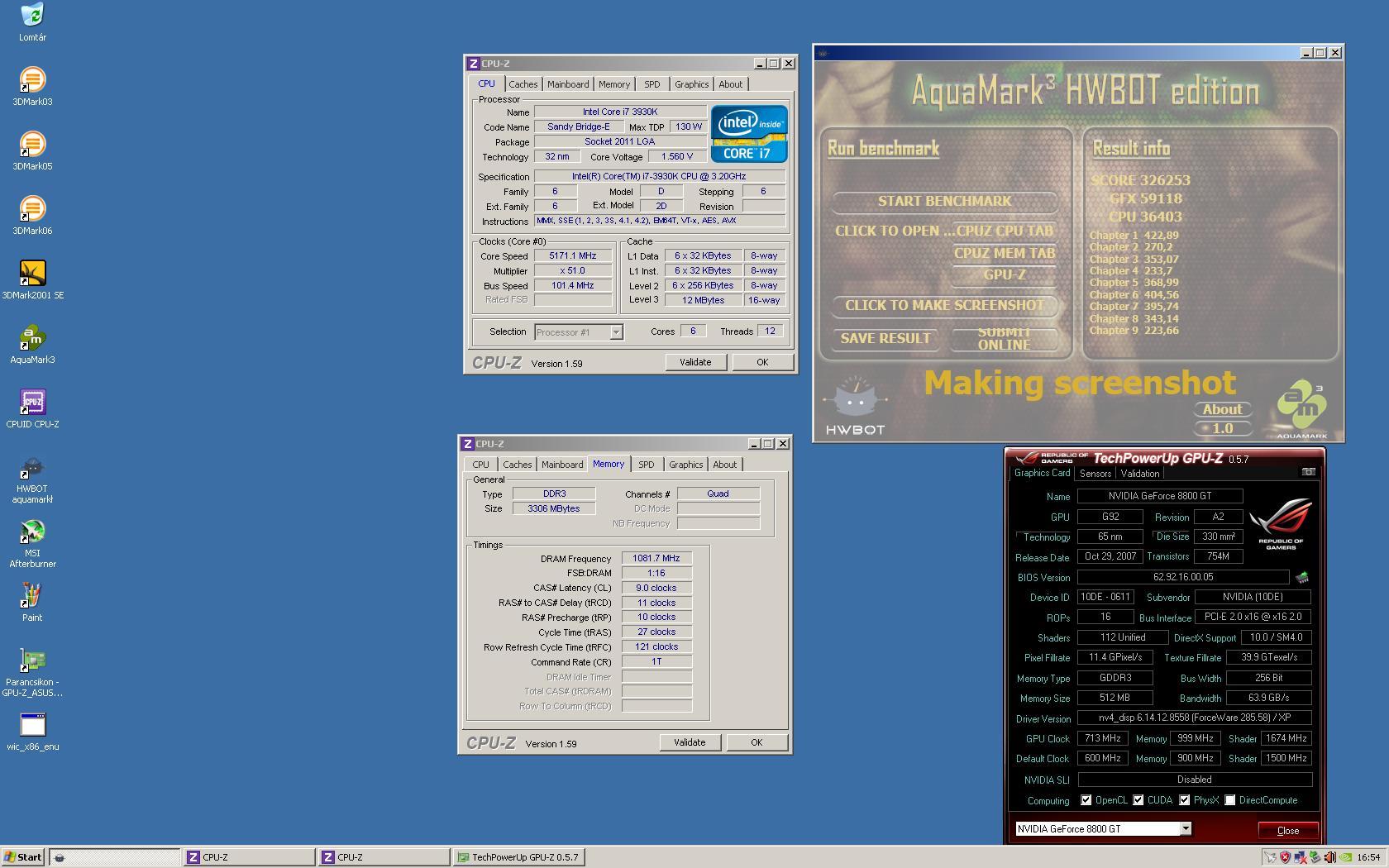1389x868 pixels.
Task: Click the HWBOT robot logo in AquaMark
Action: point(856,406)
